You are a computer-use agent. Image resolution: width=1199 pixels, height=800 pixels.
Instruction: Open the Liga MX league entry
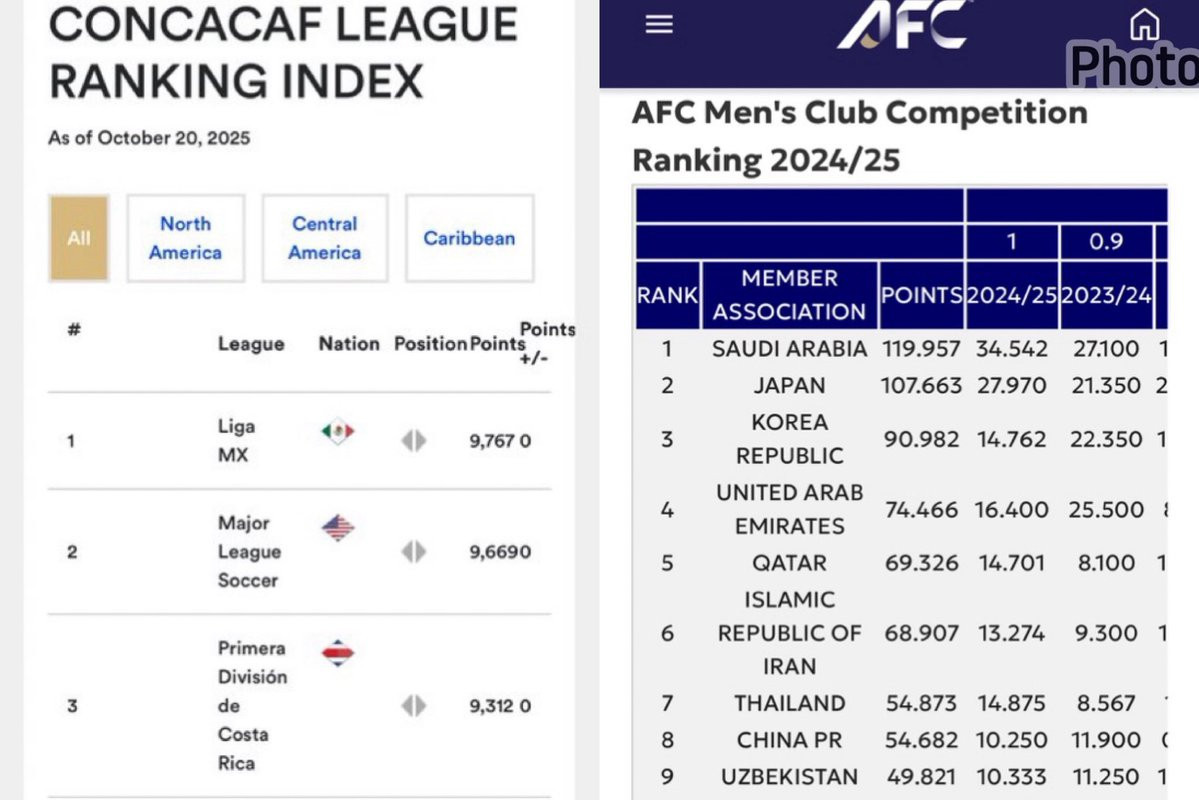[x=236, y=441]
